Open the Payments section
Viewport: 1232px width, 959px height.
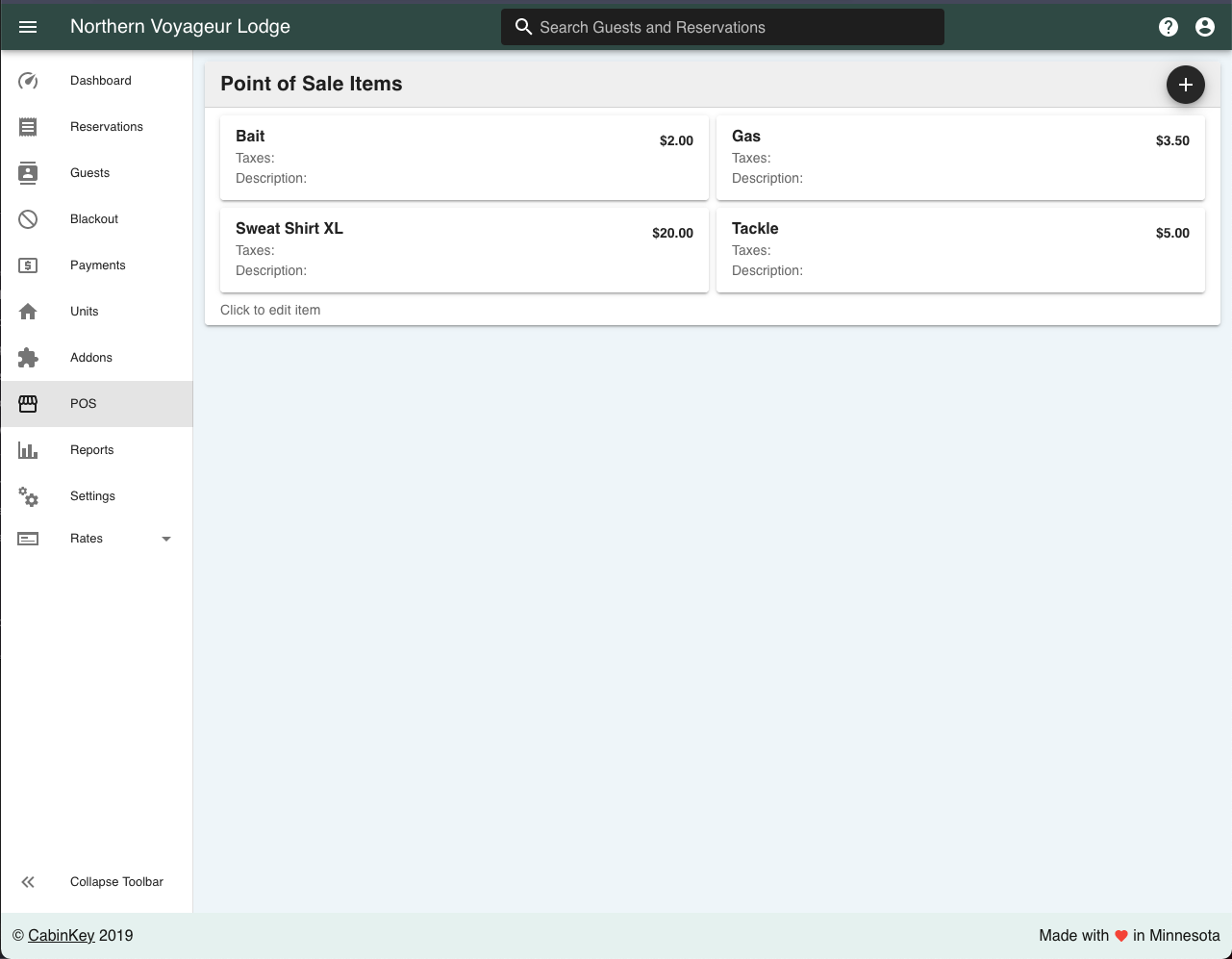[x=97, y=265]
